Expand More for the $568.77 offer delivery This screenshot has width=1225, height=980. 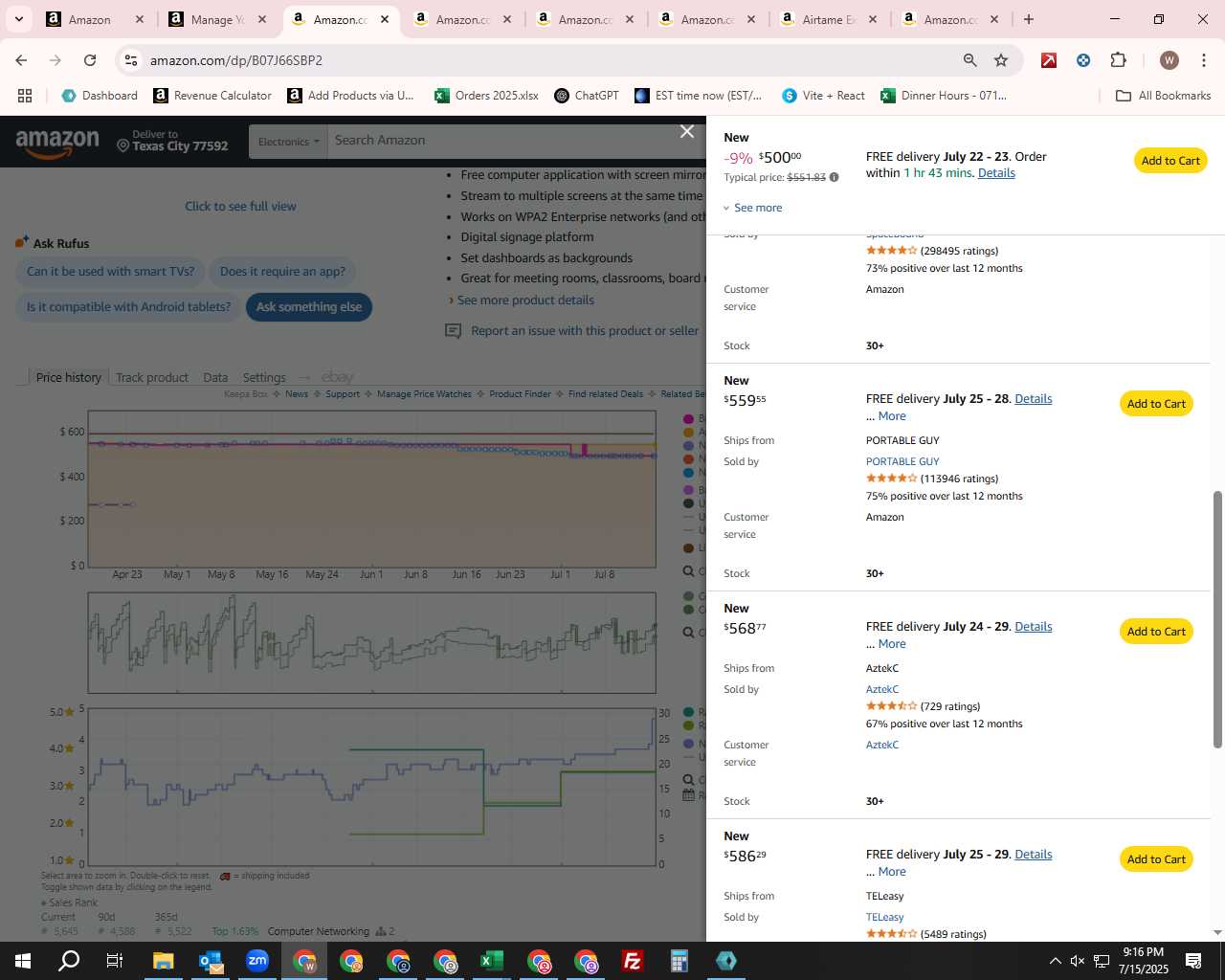pyautogui.click(x=892, y=644)
